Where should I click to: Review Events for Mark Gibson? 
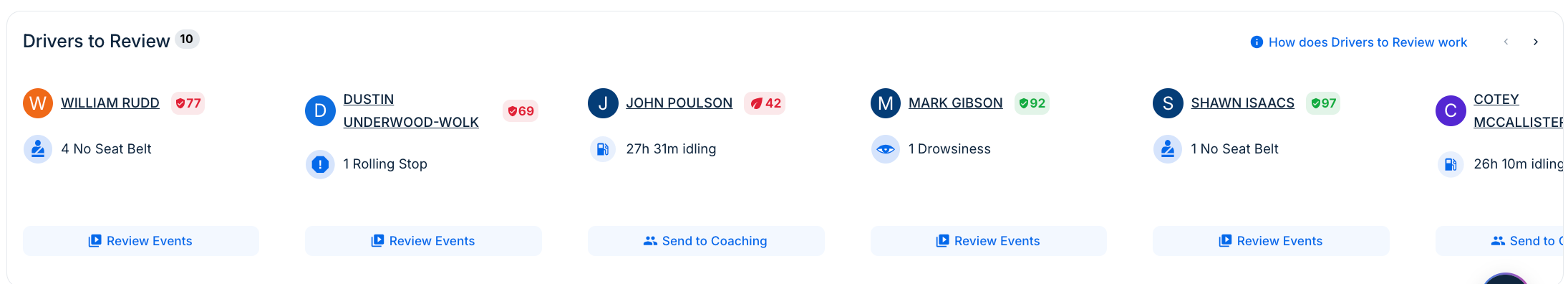(x=989, y=241)
